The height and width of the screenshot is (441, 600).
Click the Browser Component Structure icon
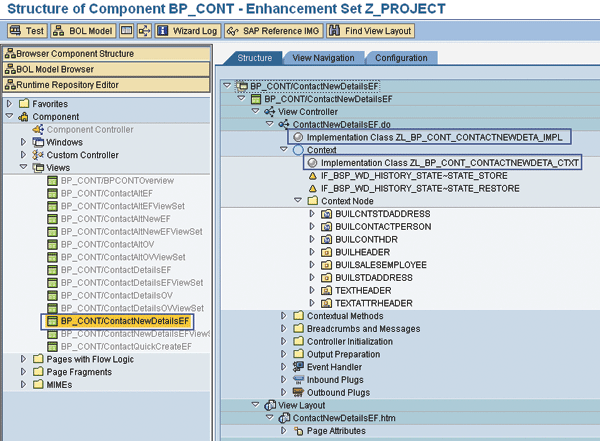click(x=9, y=53)
